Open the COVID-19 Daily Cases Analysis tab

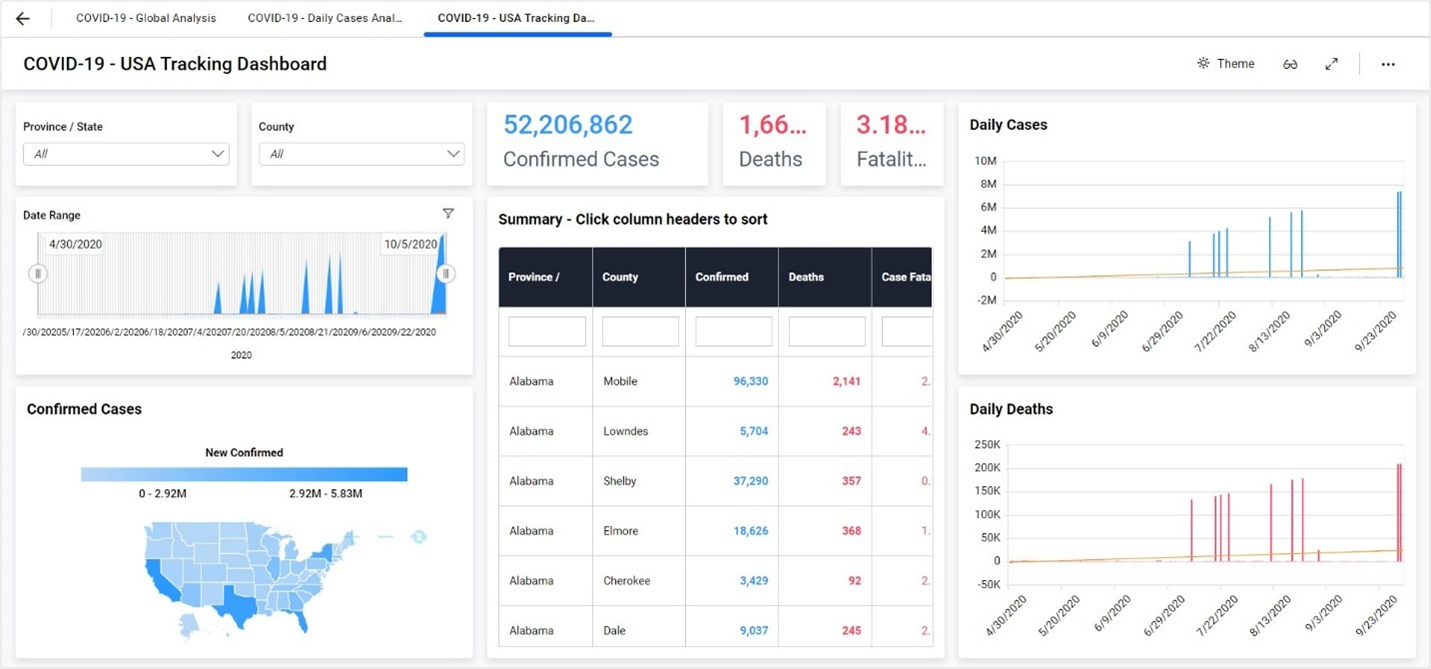point(323,17)
